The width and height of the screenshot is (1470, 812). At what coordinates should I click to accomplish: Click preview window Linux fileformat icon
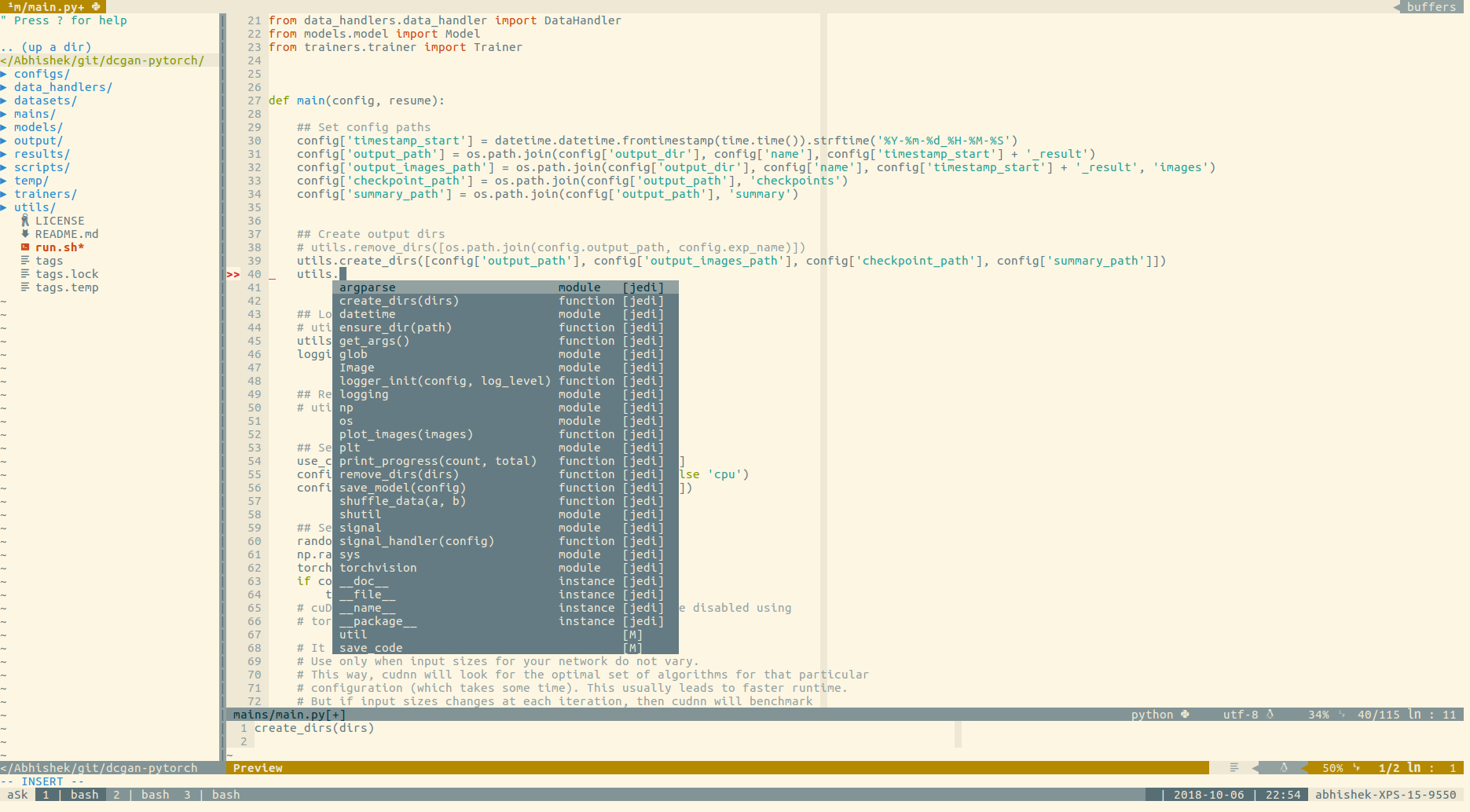[1284, 768]
